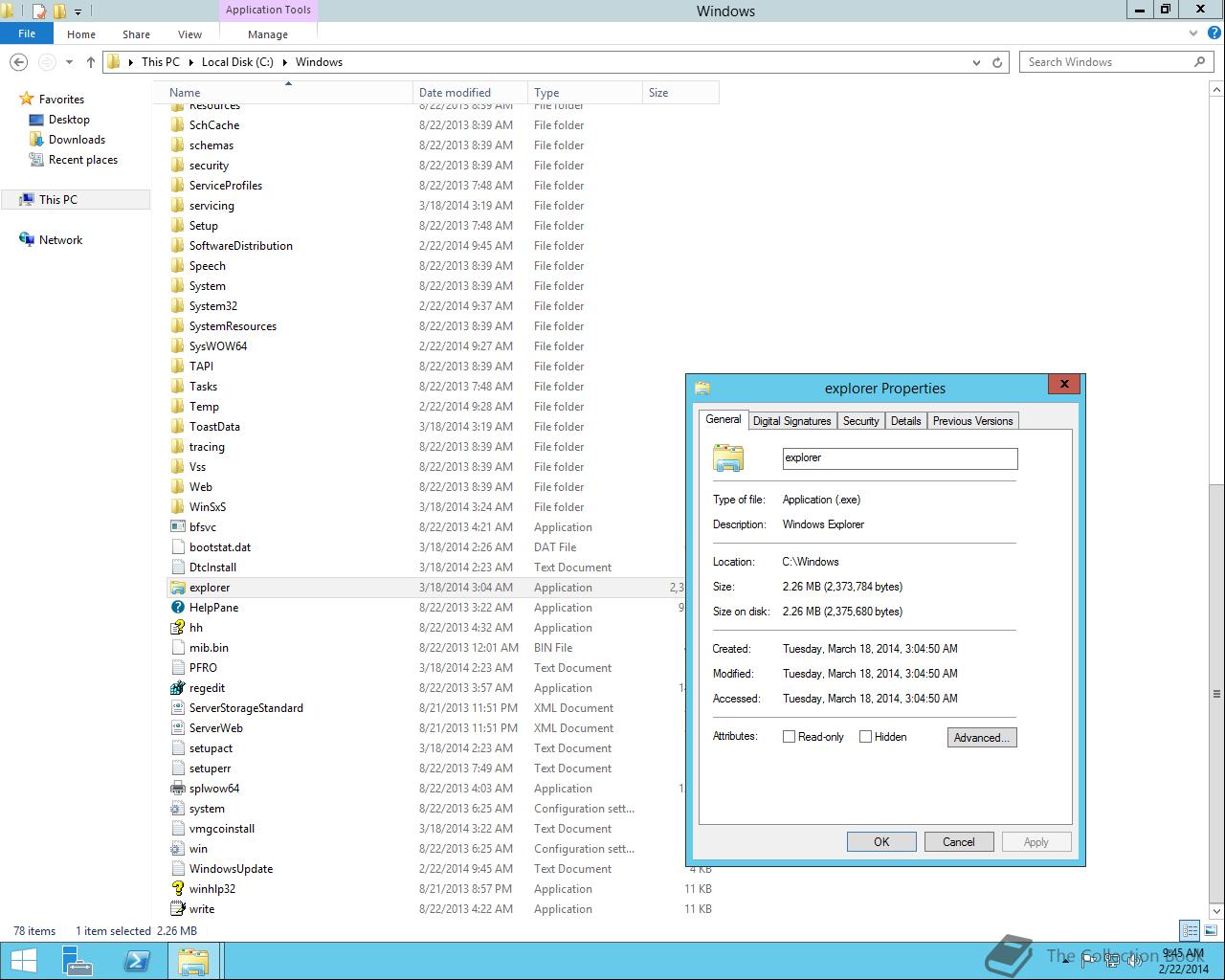1225x980 pixels.
Task: Expand the Local Disk (C:) breadcrumb arrow
Action: (x=284, y=62)
